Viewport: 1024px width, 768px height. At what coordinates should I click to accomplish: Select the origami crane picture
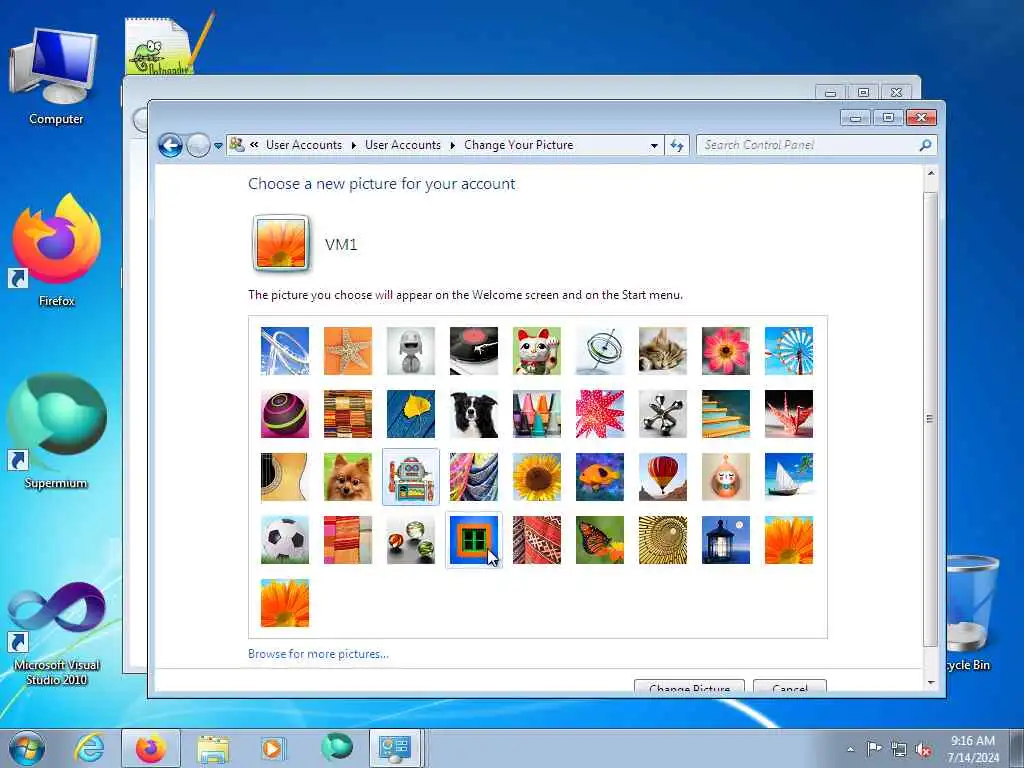click(789, 414)
